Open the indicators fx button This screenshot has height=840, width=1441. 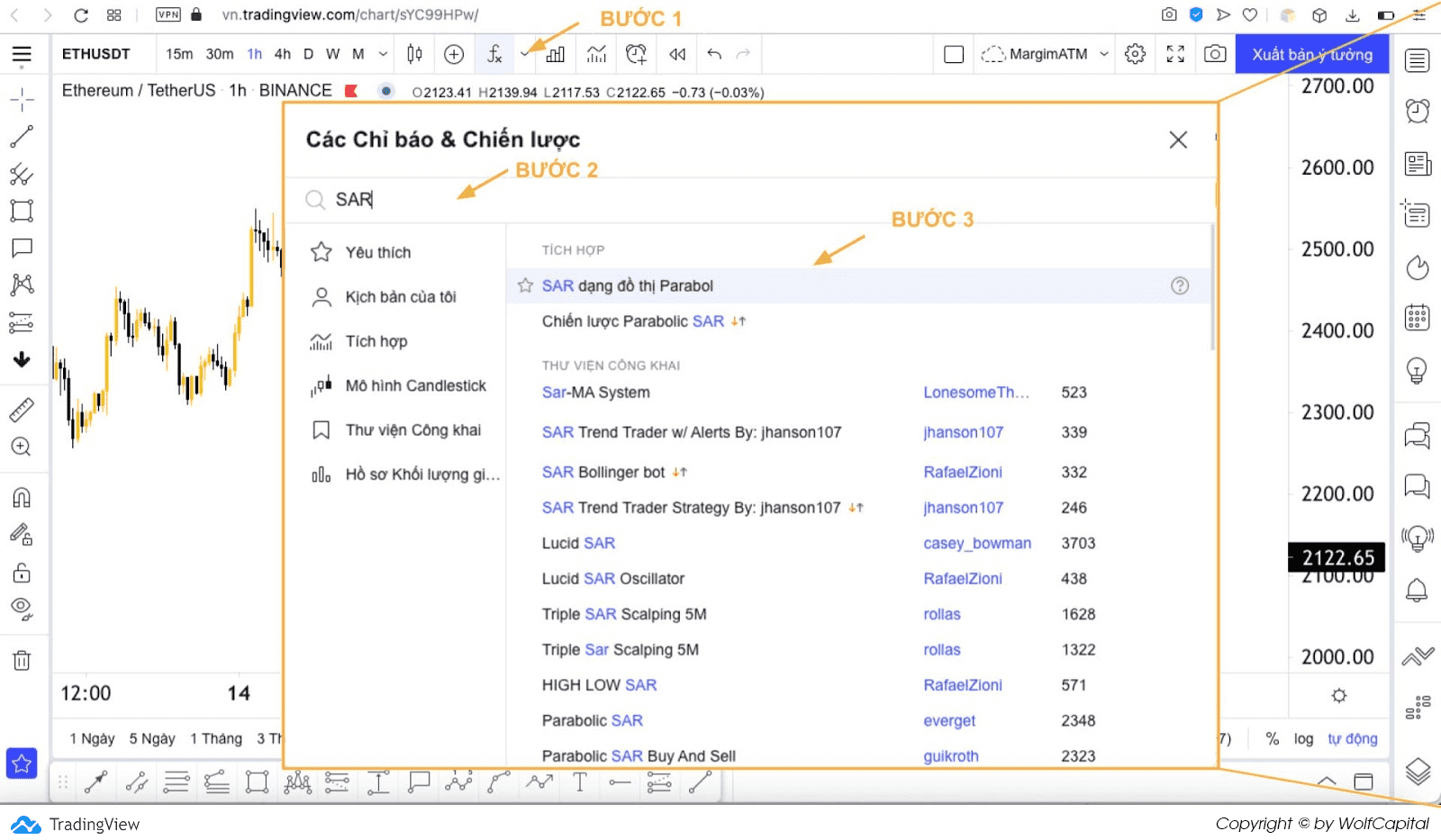tap(494, 54)
